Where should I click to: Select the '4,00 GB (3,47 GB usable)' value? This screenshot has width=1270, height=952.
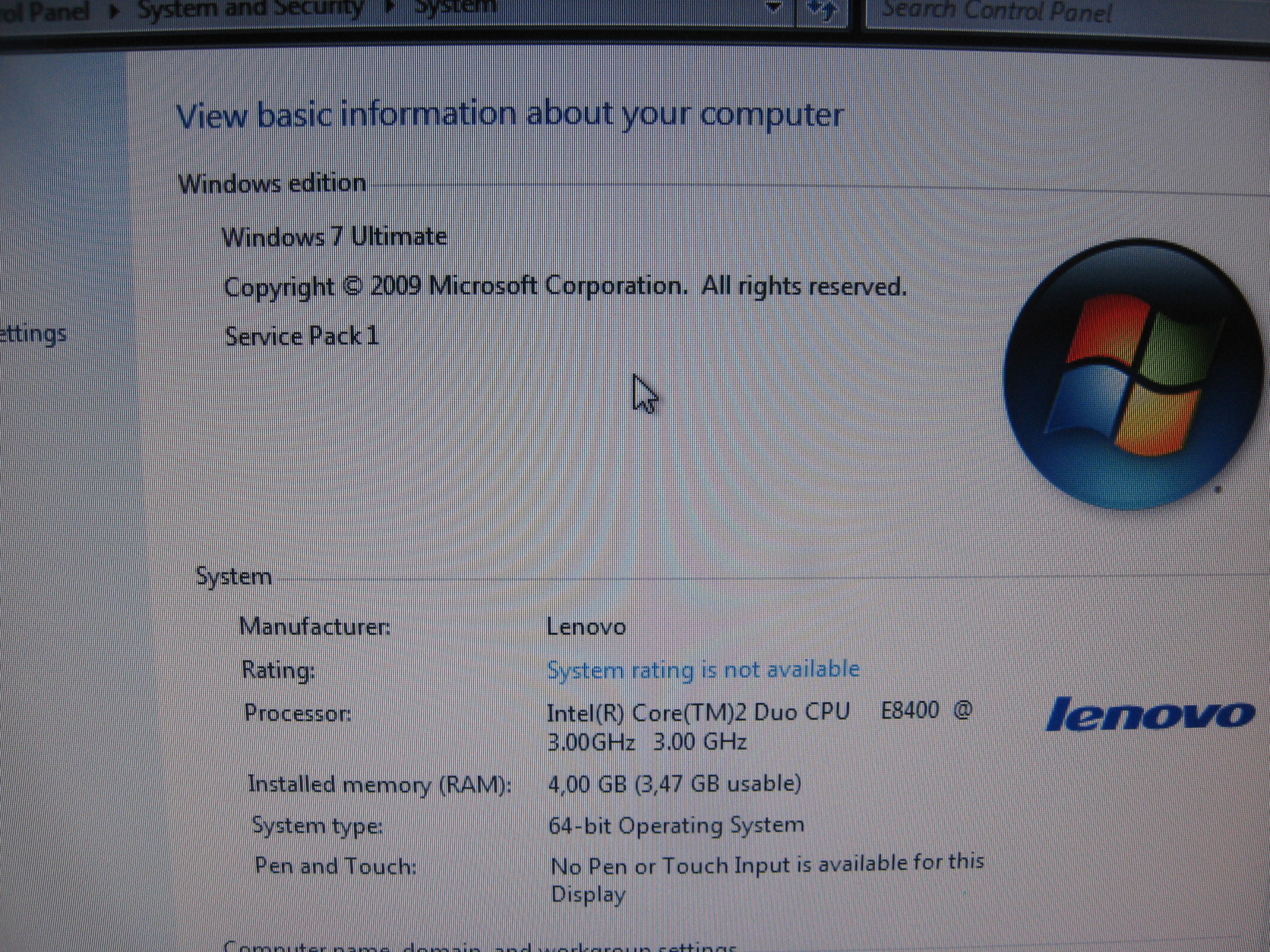click(x=674, y=783)
